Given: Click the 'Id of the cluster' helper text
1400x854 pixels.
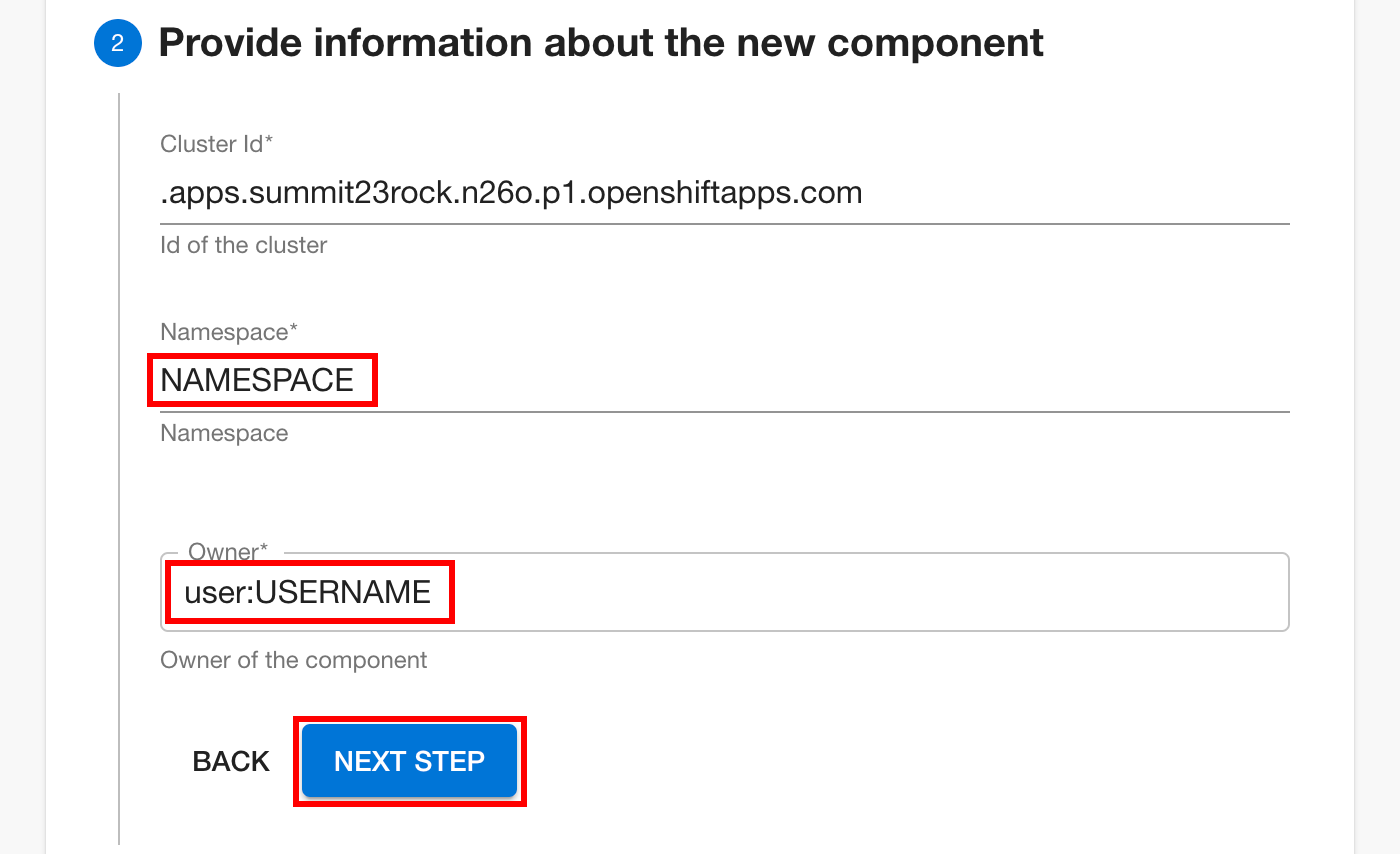Looking at the screenshot, I should pos(244,245).
